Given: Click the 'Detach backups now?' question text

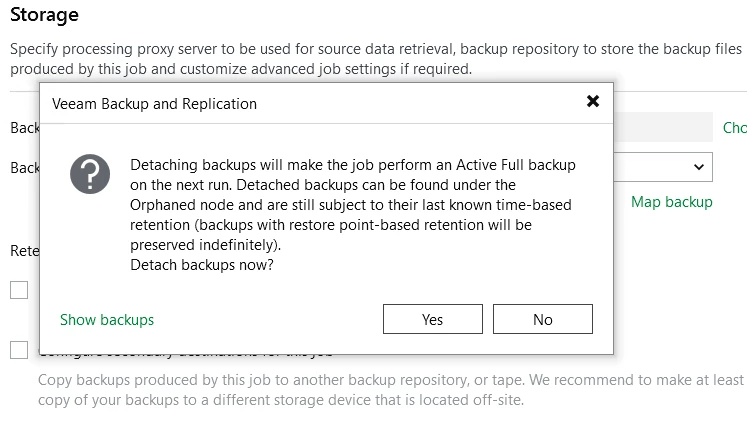Looking at the screenshot, I should (x=202, y=265).
